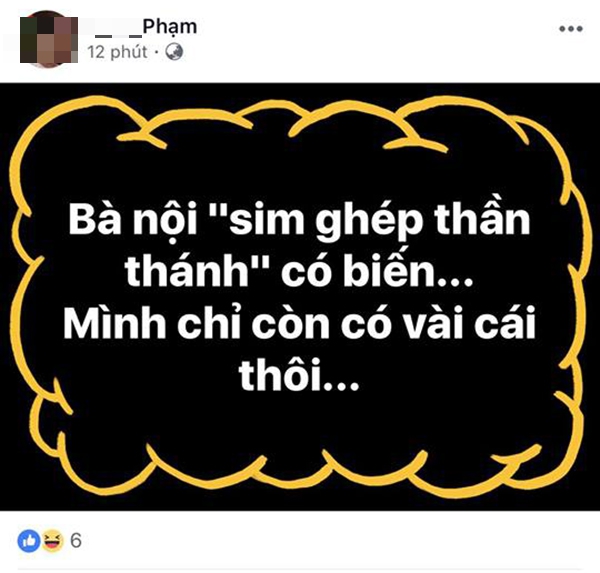Click the word "thôi..." in the post

[299, 374]
